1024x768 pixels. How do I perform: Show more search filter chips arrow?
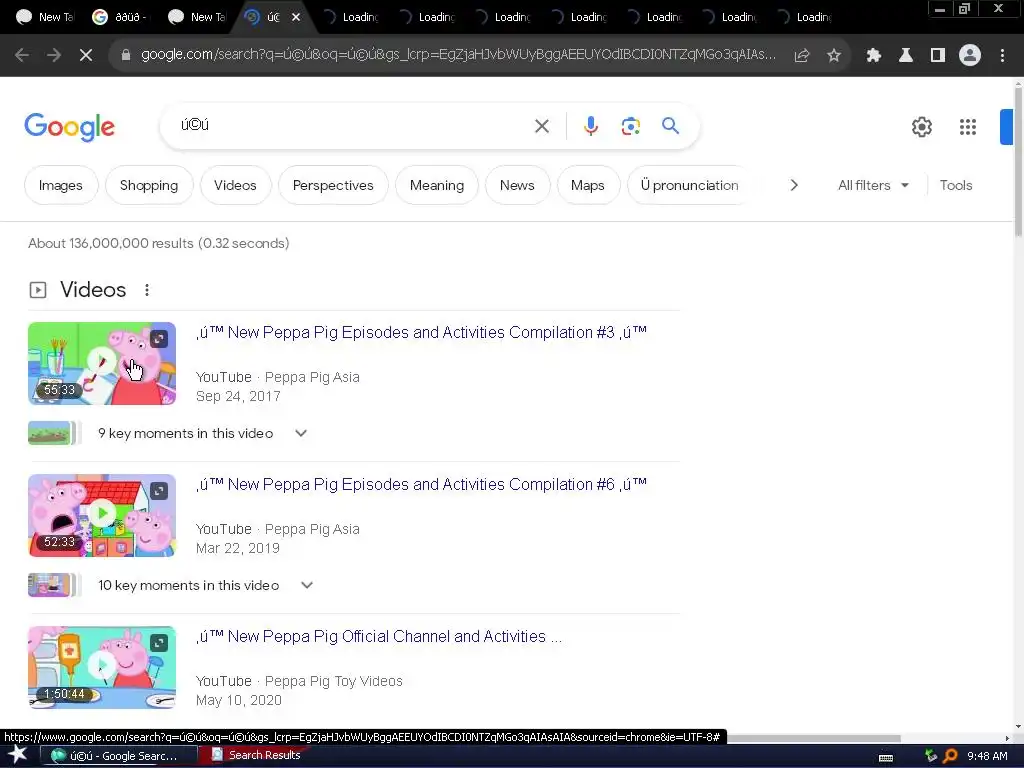794,185
